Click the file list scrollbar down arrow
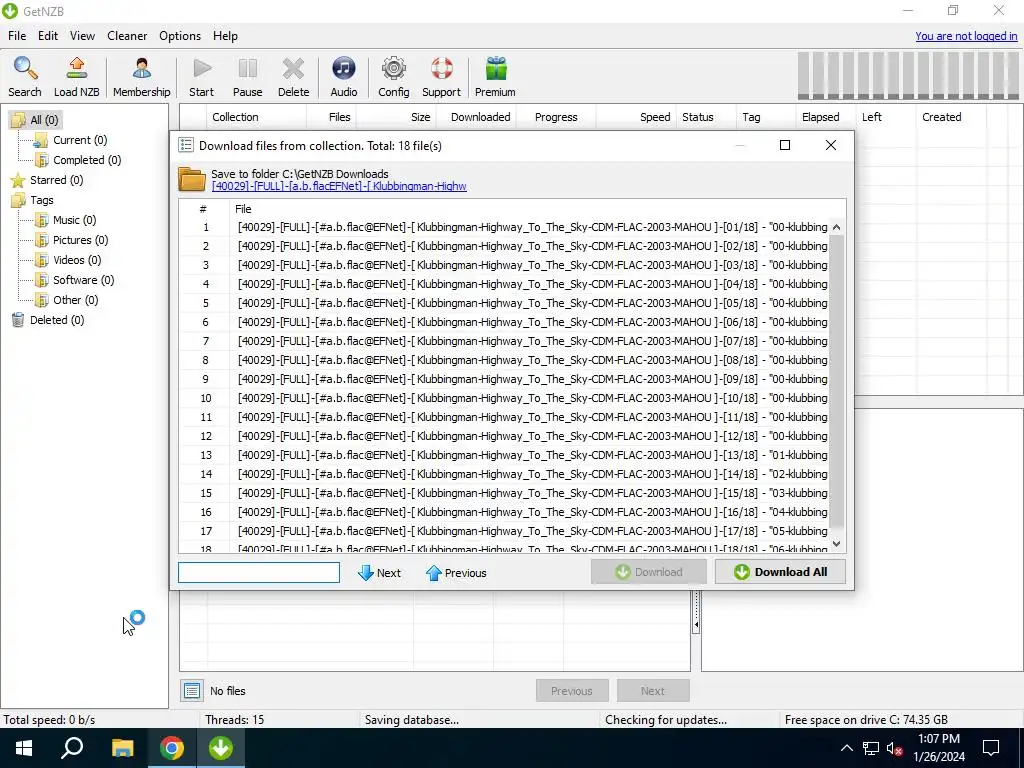Viewport: 1024px width, 768px height. (x=837, y=543)
